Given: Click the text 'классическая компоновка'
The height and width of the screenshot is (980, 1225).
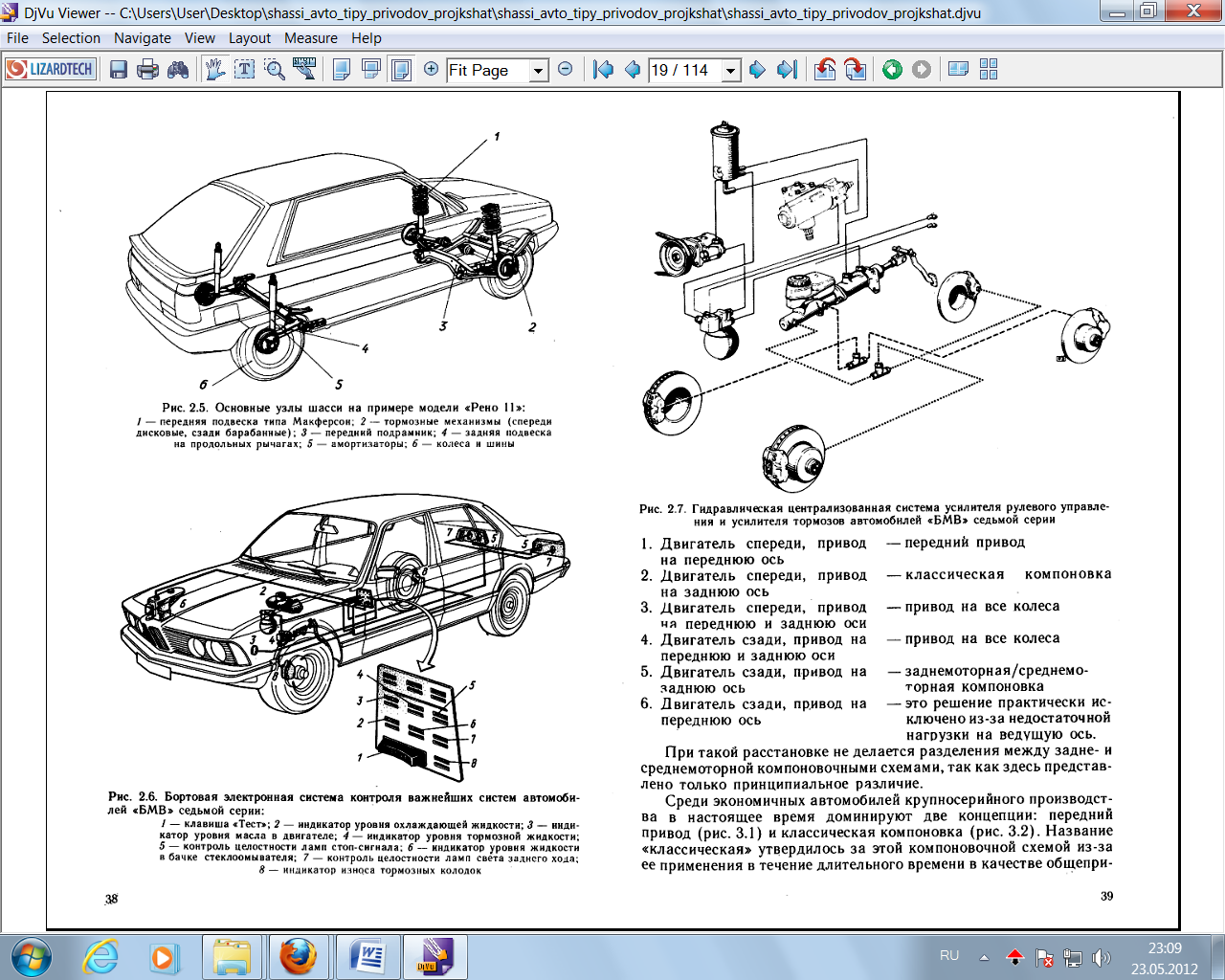Looking at the screenshot, I should (1008, 574).
